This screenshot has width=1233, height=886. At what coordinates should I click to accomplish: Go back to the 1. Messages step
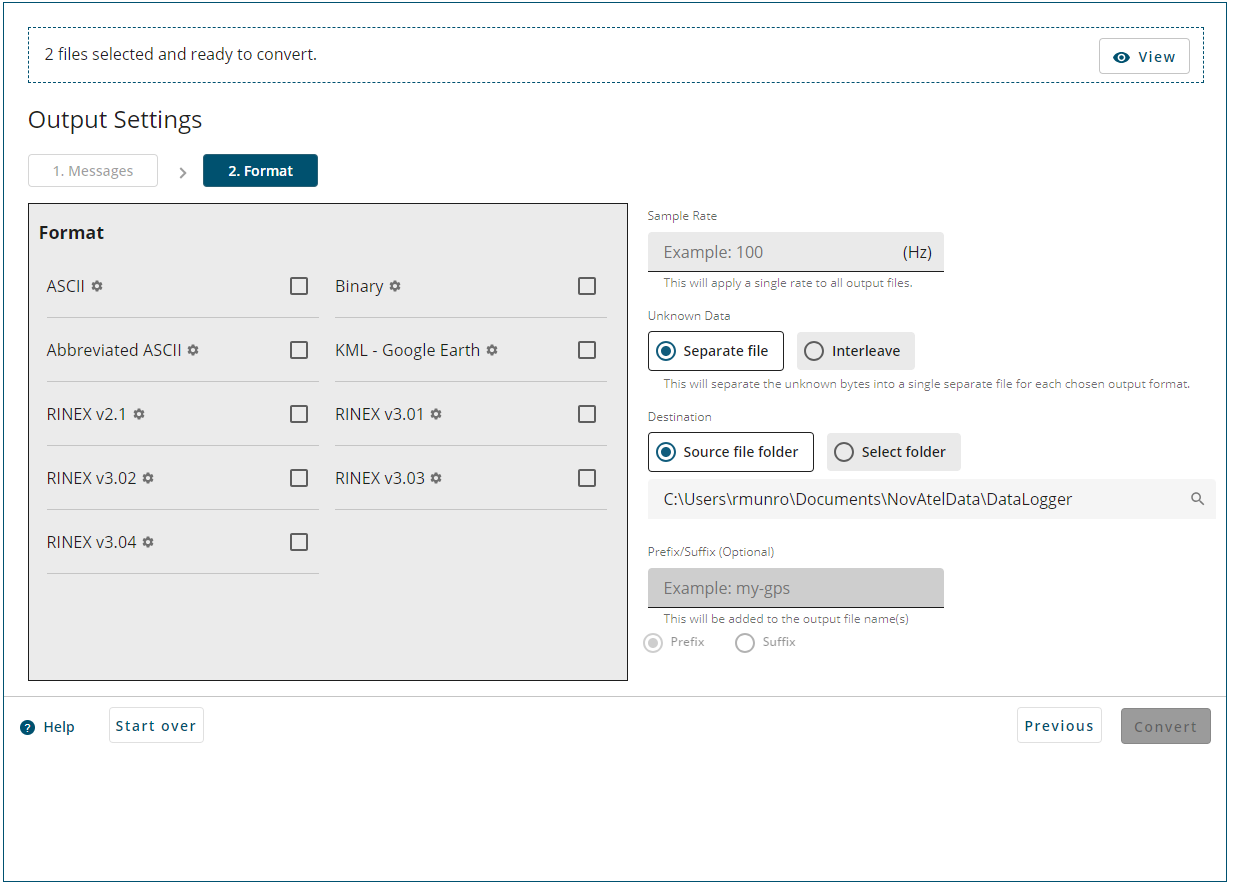93,171
